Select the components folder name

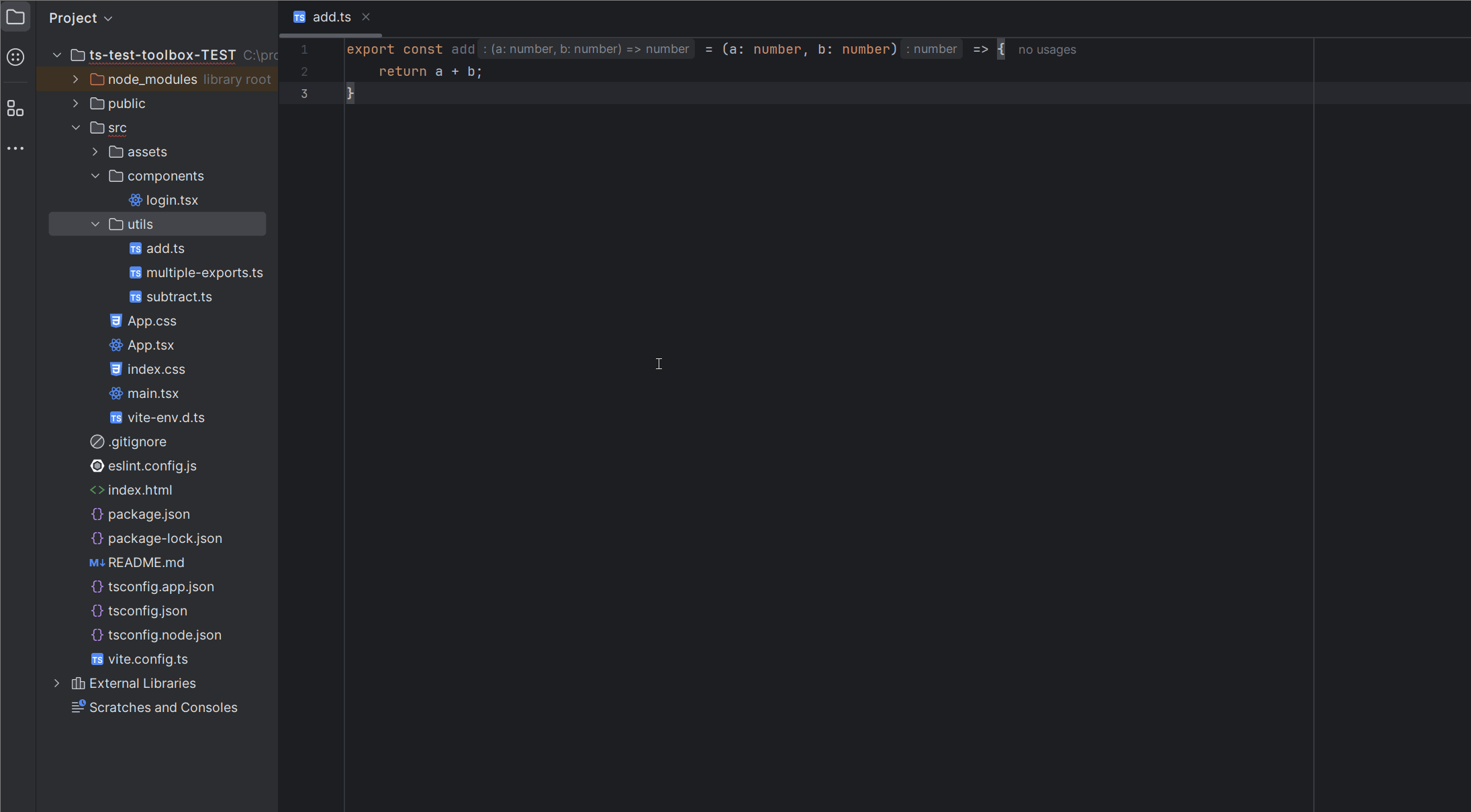166,176
